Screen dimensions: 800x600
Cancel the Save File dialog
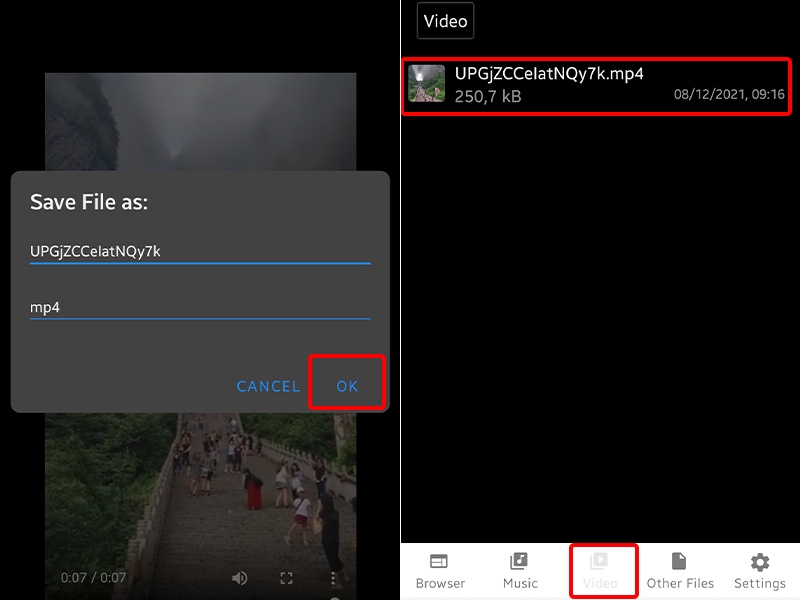267,385
